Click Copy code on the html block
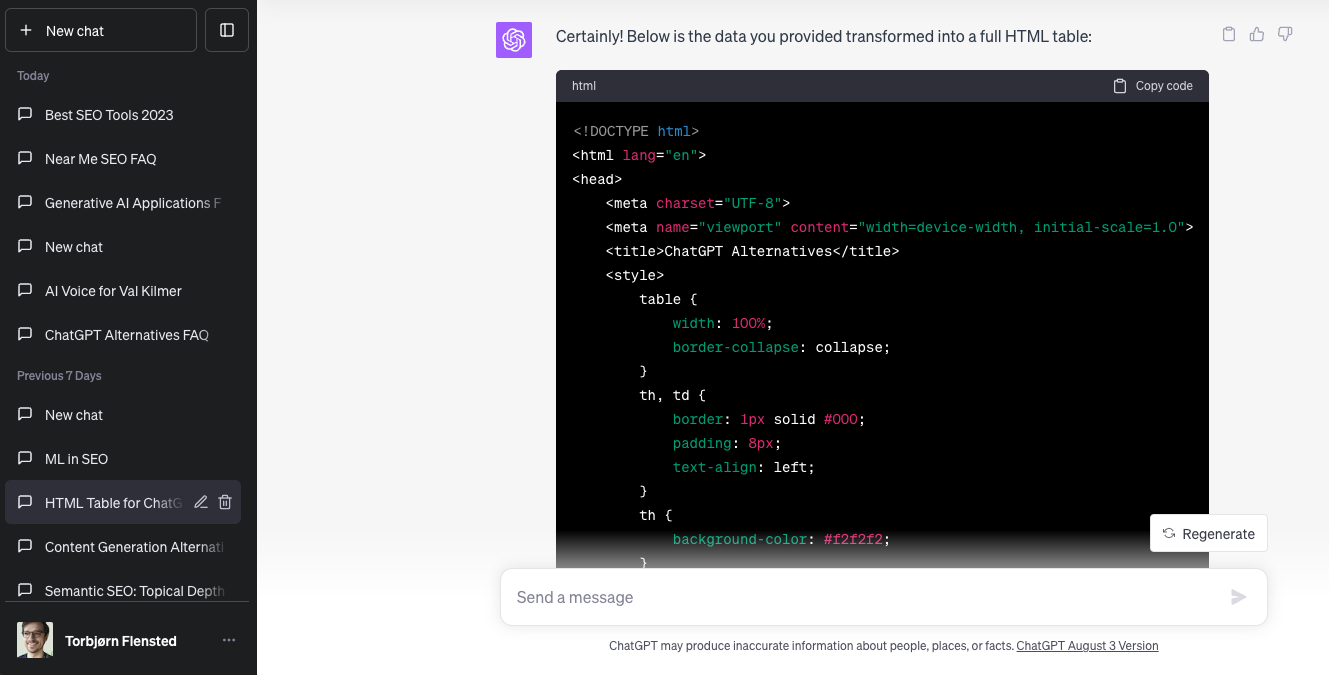 coord(1153,86)
